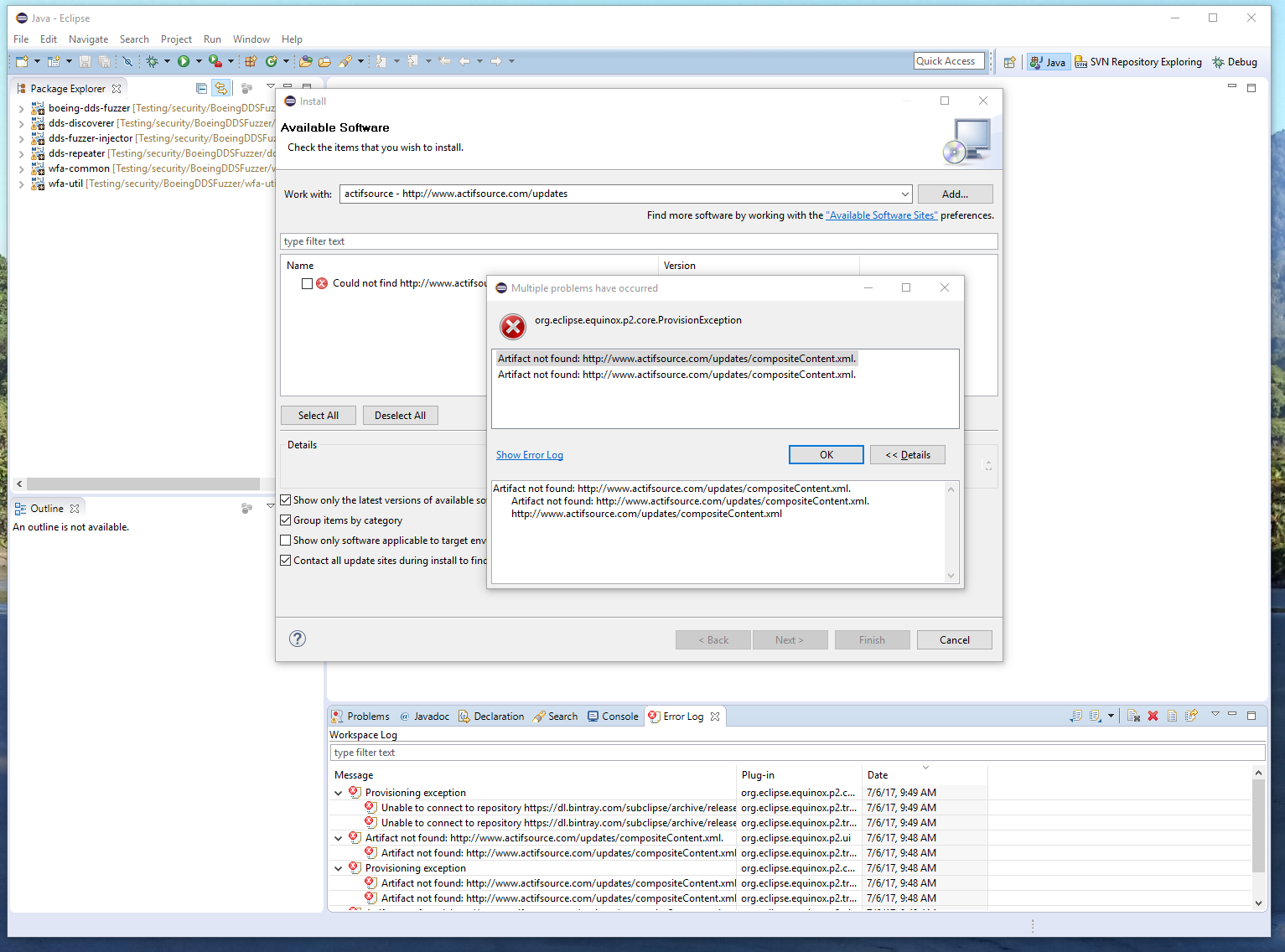1285x952 pixels.
Task: Click the green Run toolbar icon
Action: [x=184, y=61]
